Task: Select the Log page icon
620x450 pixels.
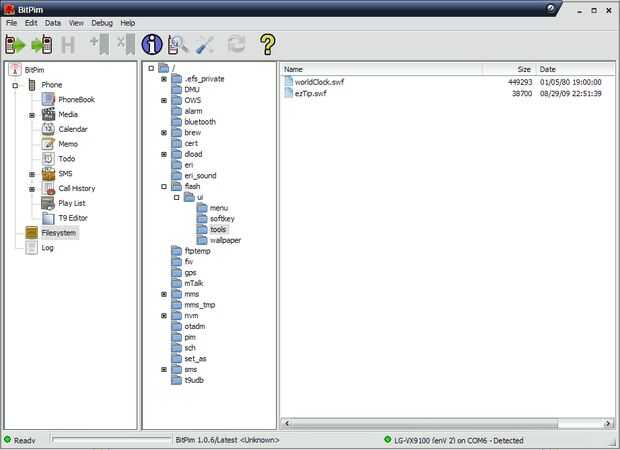Action: pos(32,248)
